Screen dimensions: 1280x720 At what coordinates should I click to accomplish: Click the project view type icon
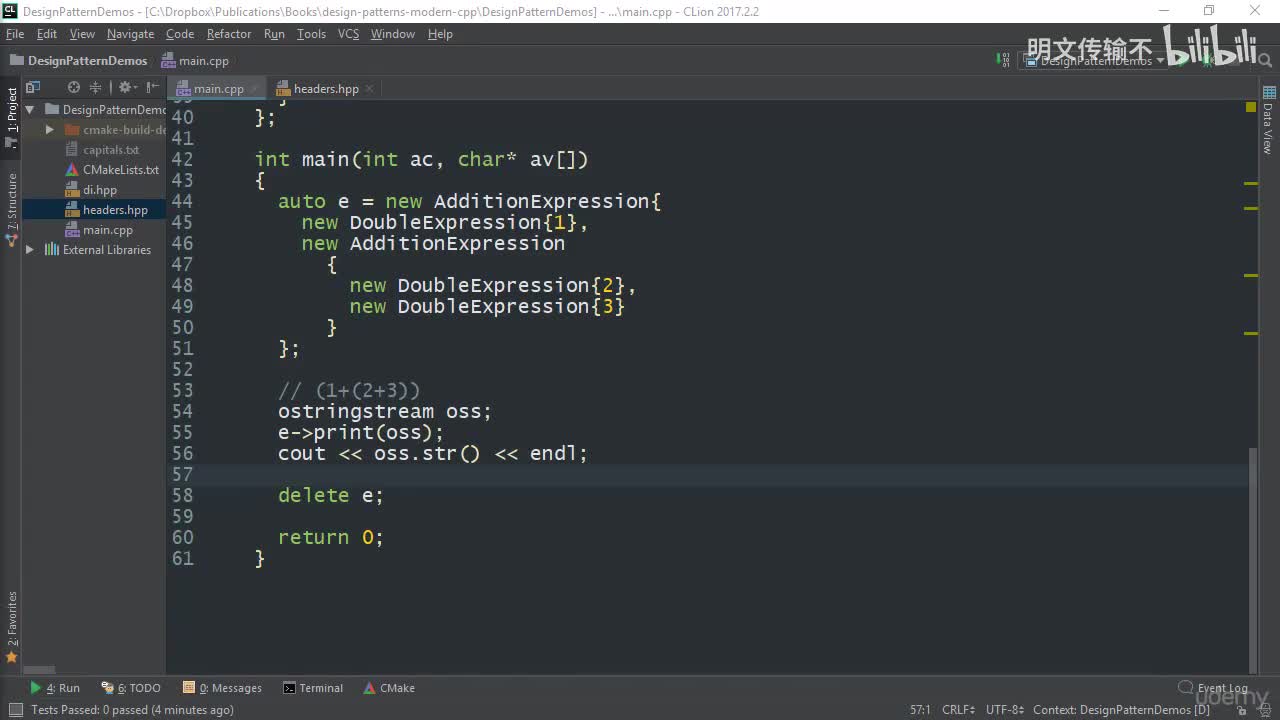point(33,88)
